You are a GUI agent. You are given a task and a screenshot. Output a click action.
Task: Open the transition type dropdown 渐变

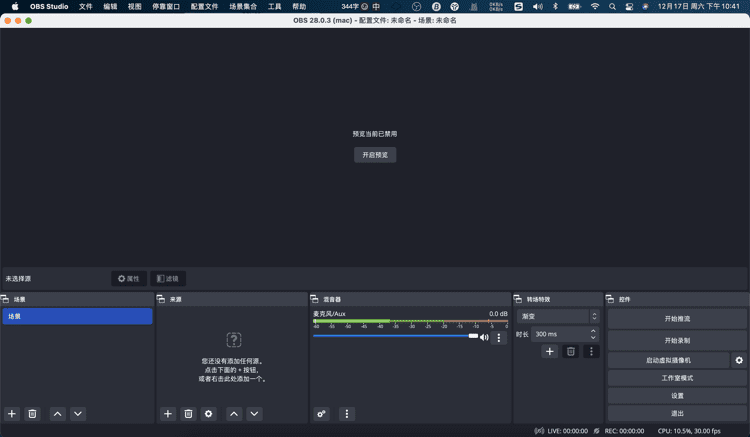click(x=558, y=316)
